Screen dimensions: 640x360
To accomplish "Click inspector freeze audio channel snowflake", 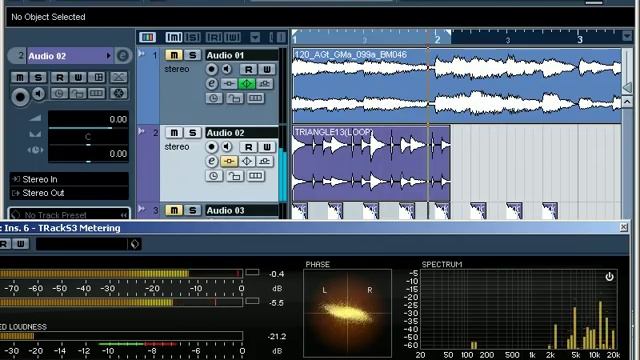I will [x=118, y=93].
